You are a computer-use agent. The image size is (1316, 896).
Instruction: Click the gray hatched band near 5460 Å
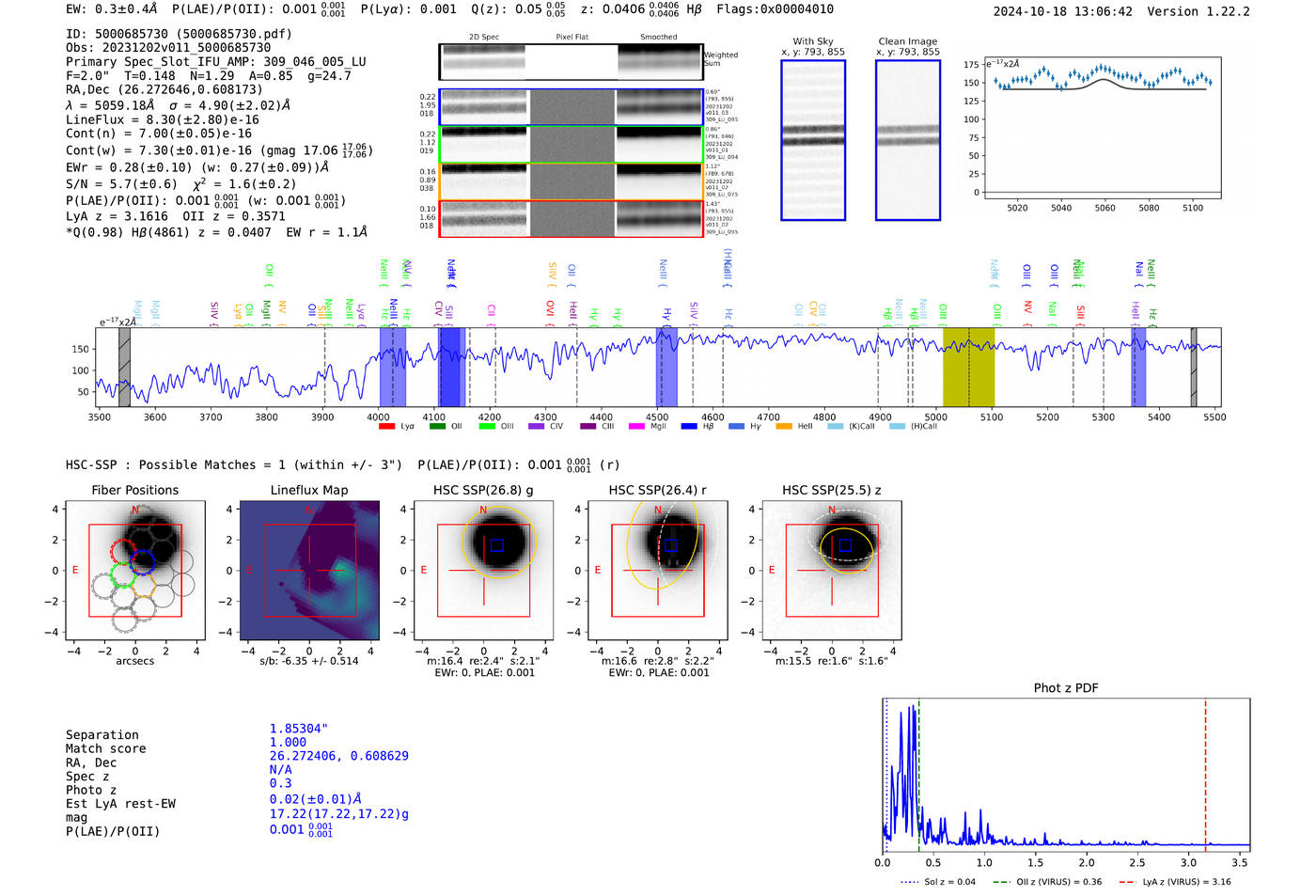pos(1194,367)
